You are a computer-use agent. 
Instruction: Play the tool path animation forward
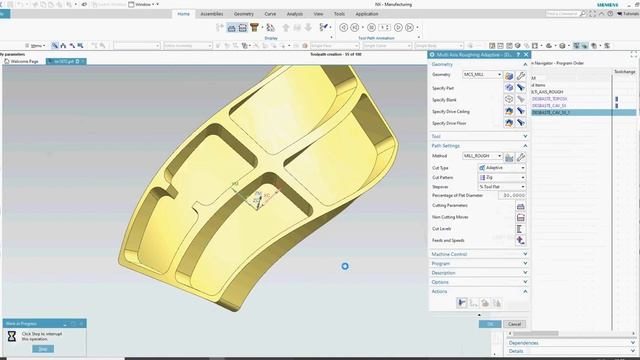point(398,27)
